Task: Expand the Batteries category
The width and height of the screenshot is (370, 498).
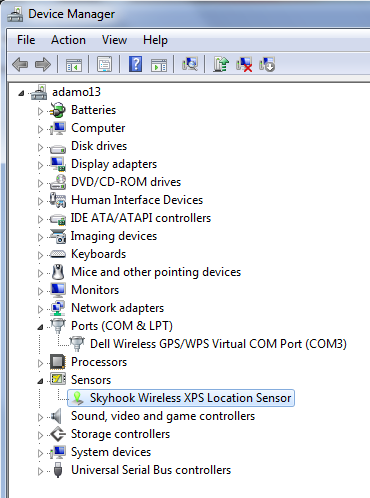Action: coord(40,111)
